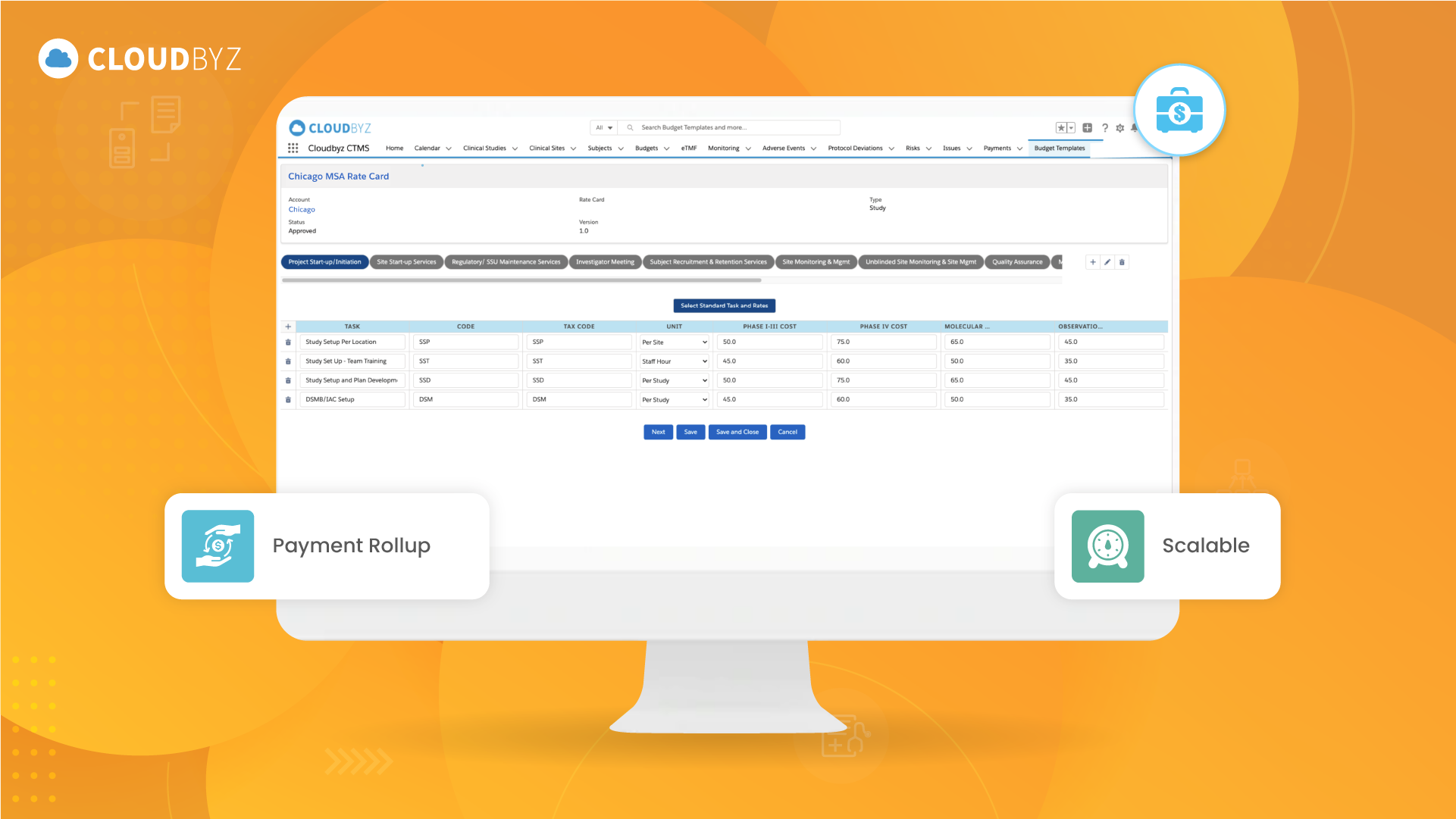Click the Phase I-III Cost column header
This screenshot has height=819, width=1456.
point(769,327)
